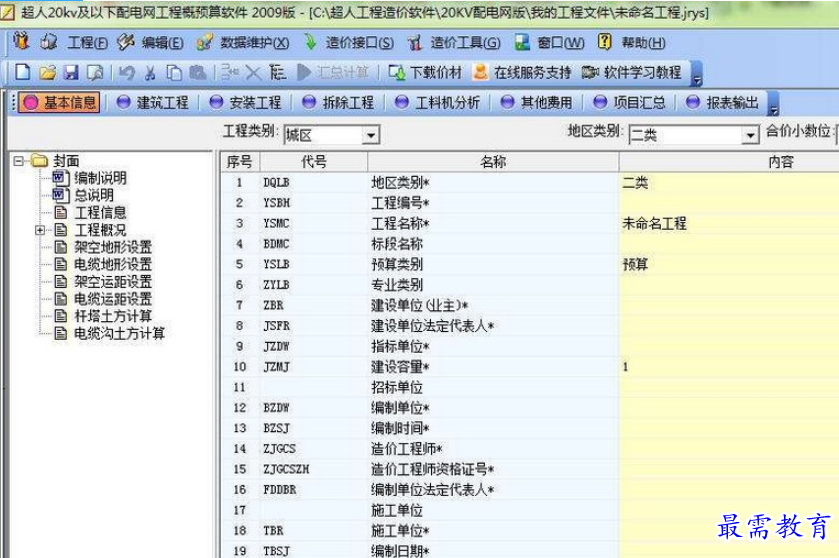Open the 地区类别 二类 dropdown

click(750, 135)
